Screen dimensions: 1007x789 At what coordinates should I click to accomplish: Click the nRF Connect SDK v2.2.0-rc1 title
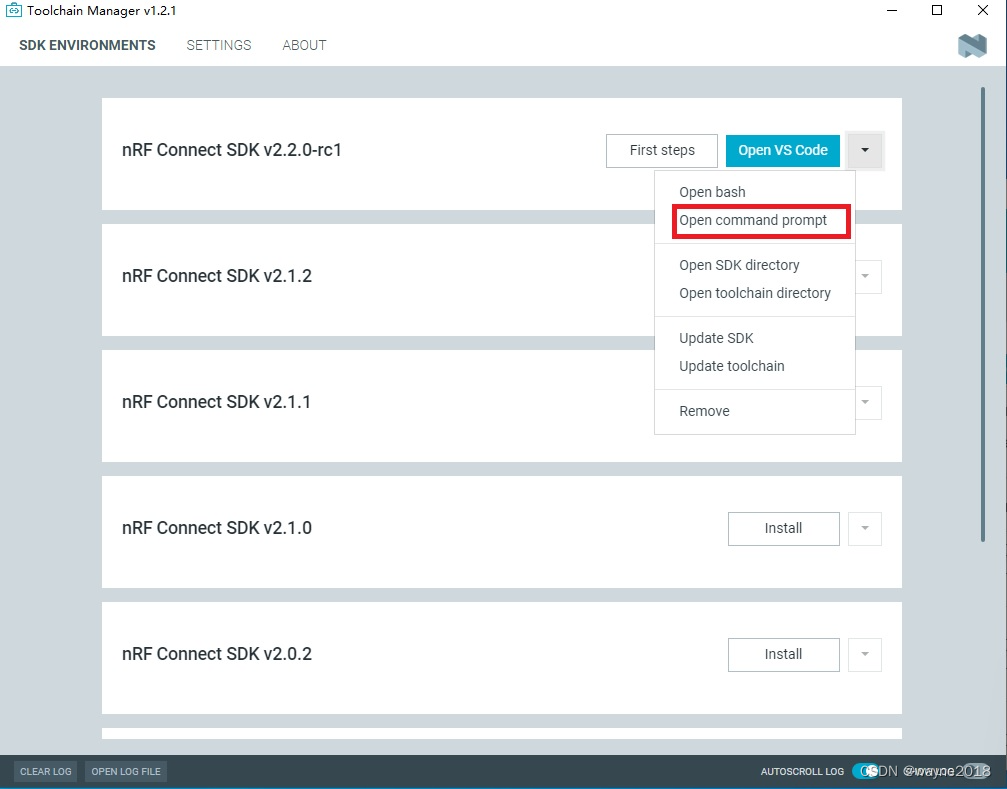232,150
